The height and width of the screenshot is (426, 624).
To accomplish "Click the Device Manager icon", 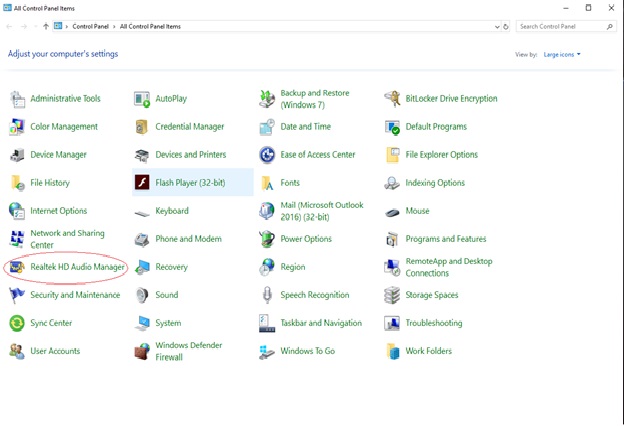I will pos(18,155).
